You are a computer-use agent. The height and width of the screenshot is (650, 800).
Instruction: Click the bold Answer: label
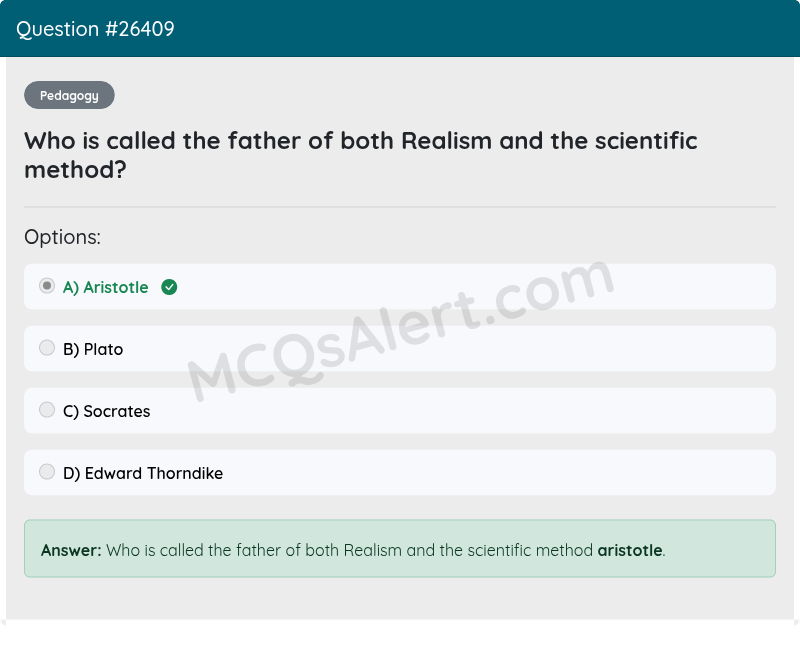68,550
